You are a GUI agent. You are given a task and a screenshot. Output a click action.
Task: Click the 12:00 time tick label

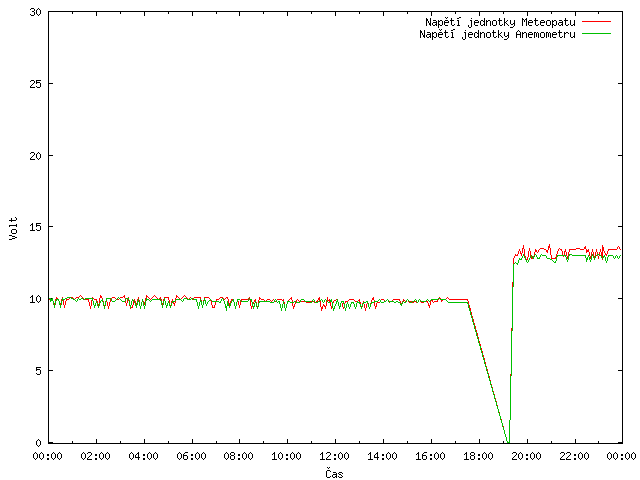pyautogui.click(x=334, y=456)
